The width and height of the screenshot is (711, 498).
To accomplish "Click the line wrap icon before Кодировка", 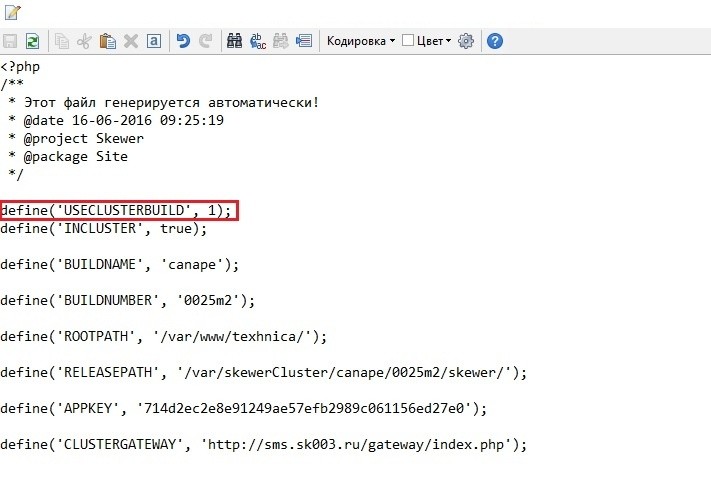I will pos(304,41).
